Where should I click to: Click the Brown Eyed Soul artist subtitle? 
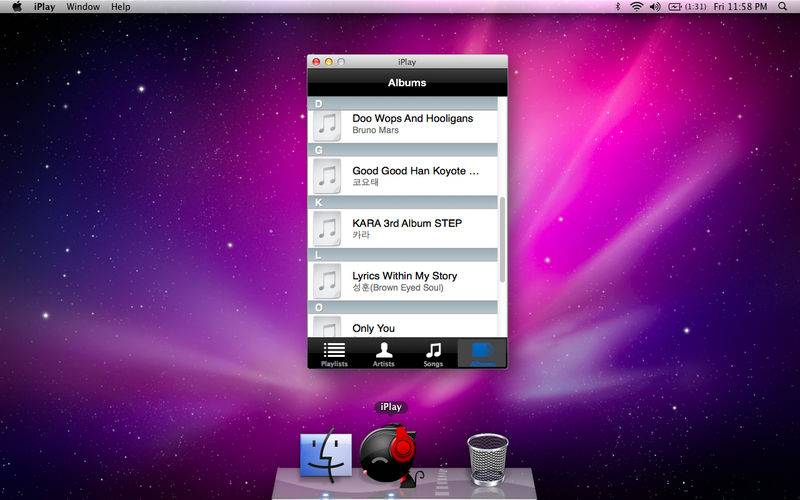[x=398, y=288]
